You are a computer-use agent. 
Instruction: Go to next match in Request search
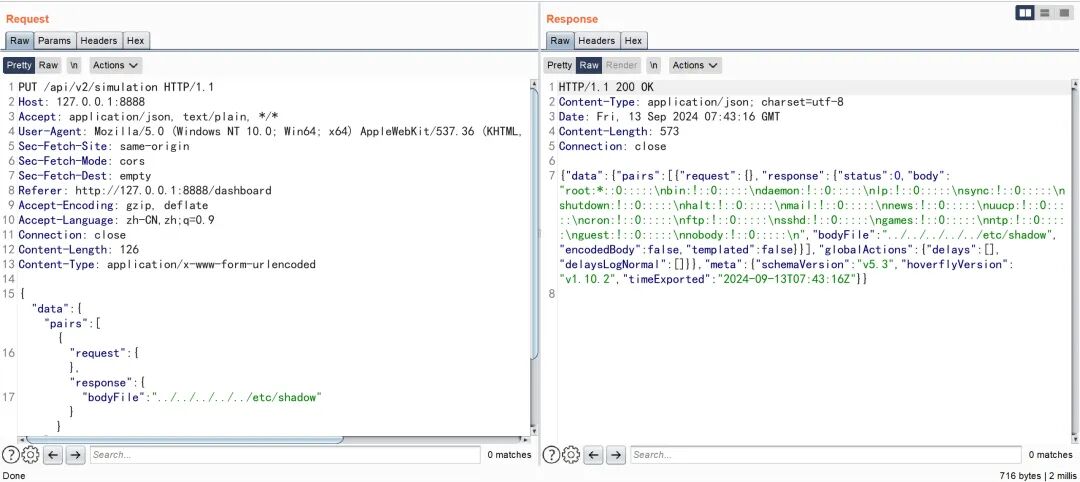click(75, 454)
